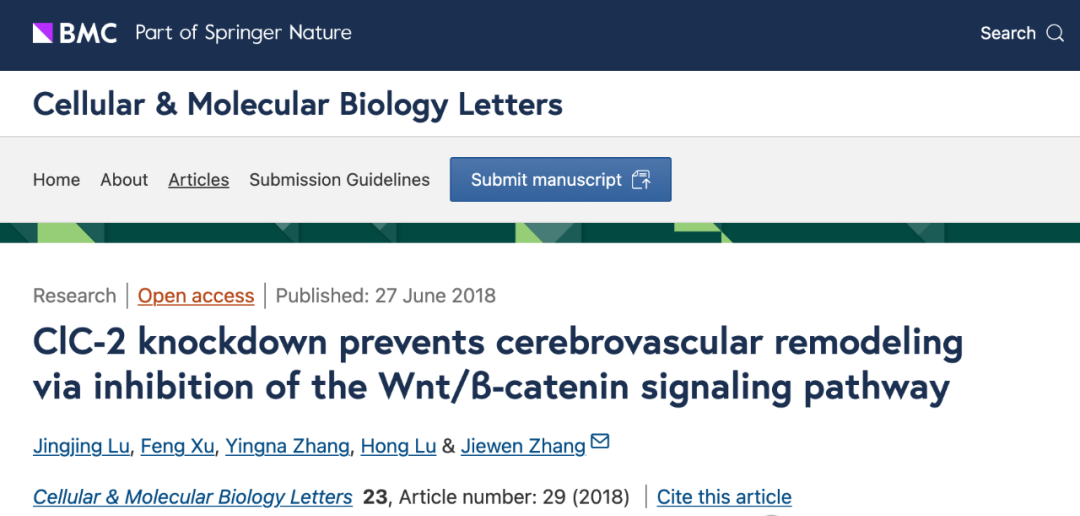Viewport: 1080px width, 516px height.
Task: Click the BMC logo icon
Action: [x=43, y=32]
